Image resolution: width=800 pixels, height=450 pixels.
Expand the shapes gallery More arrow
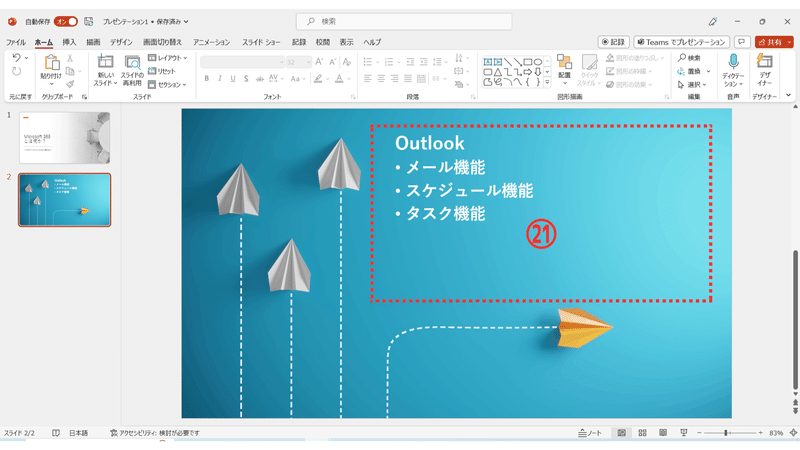tap(547, 82)
